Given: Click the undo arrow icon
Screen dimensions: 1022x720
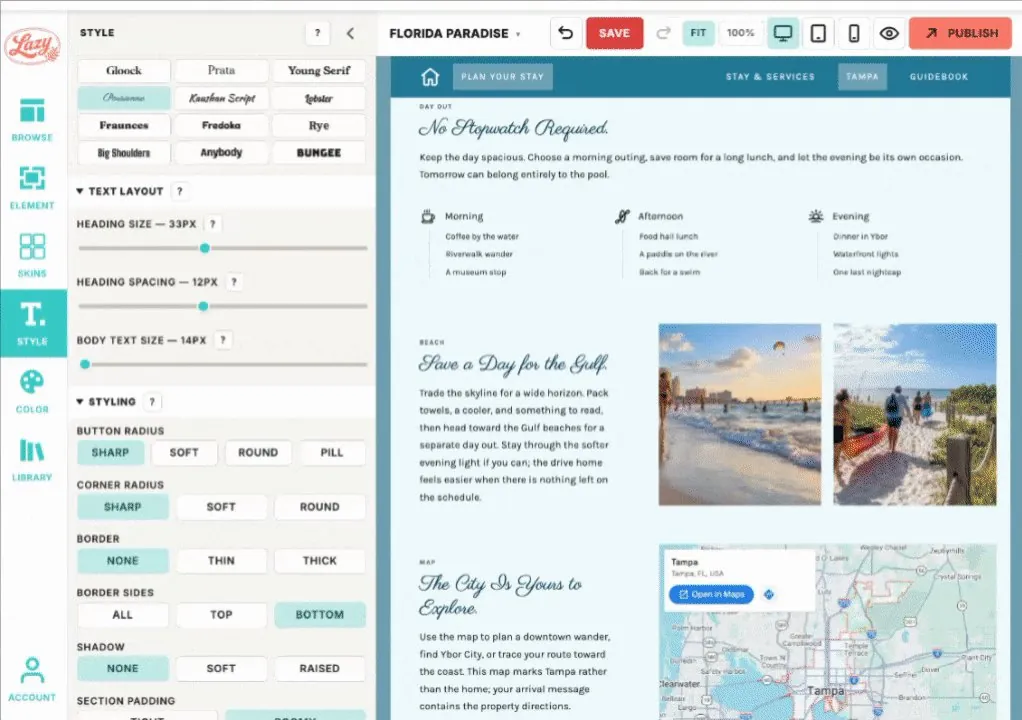Looking at the screenshot, I should pyautogui.click(x=566, y=33).
